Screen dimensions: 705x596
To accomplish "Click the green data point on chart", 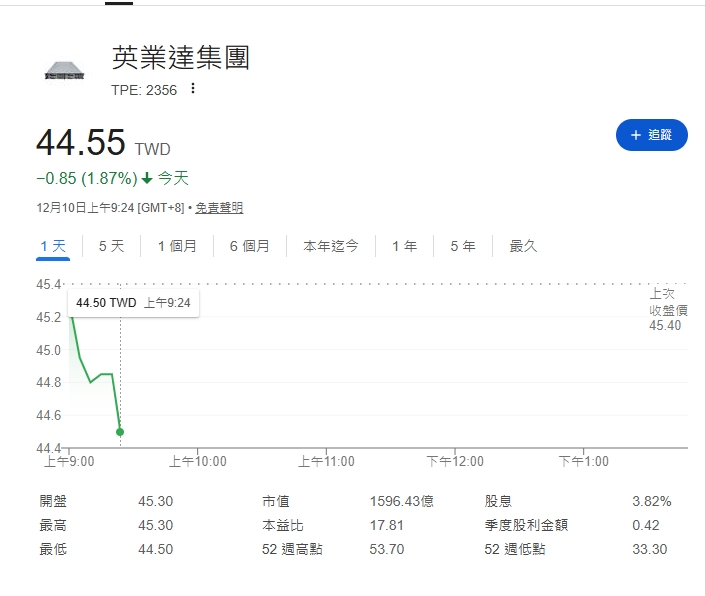I will tap(120, 432).
